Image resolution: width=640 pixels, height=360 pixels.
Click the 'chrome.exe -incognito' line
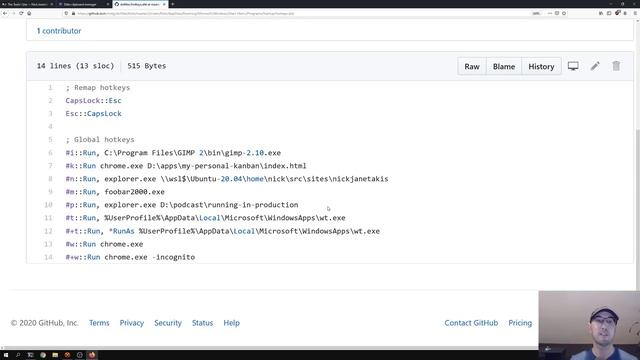130,257
